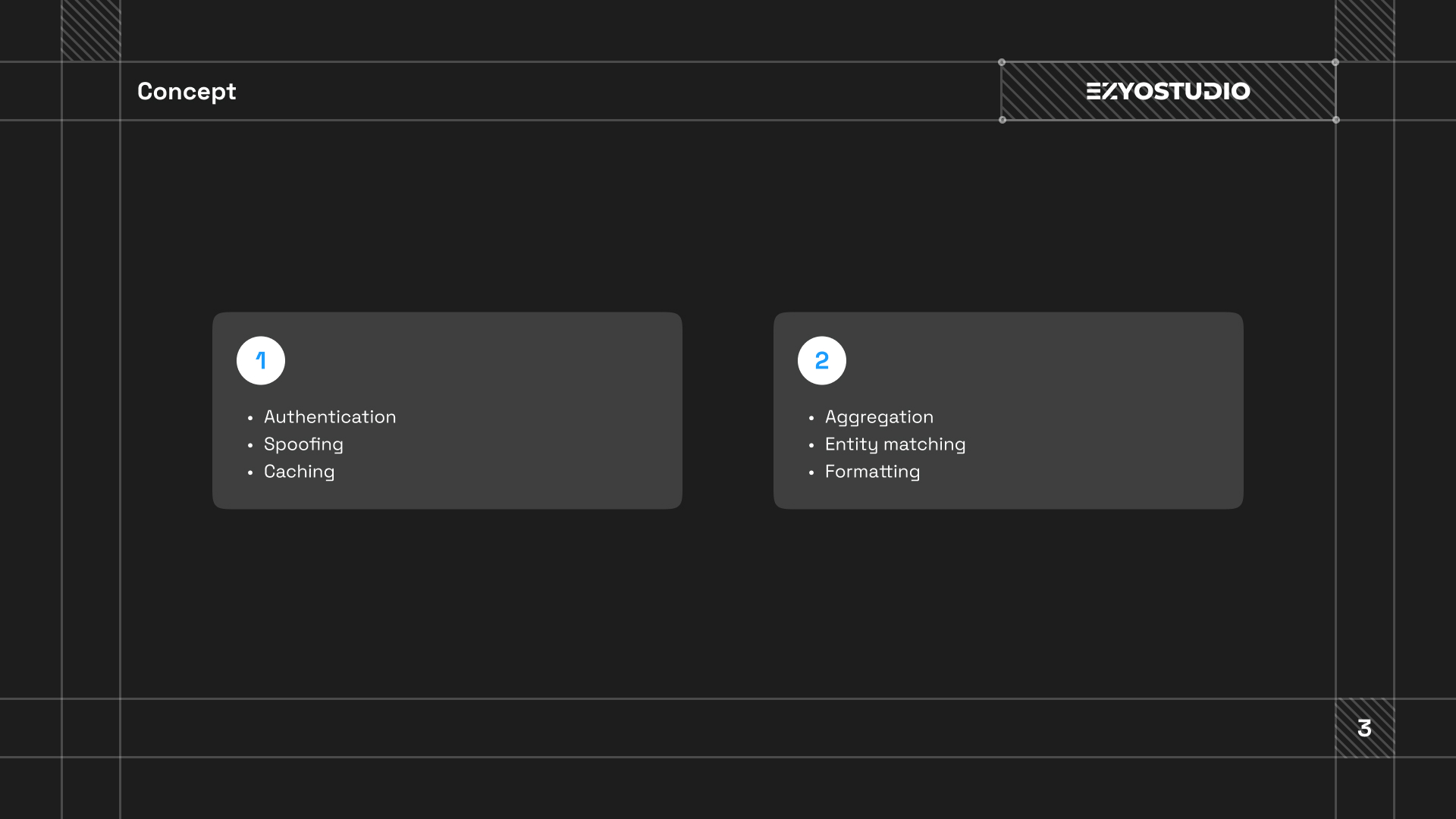
Task: Click the Entity matching bullet
Action: click(895, 444)
